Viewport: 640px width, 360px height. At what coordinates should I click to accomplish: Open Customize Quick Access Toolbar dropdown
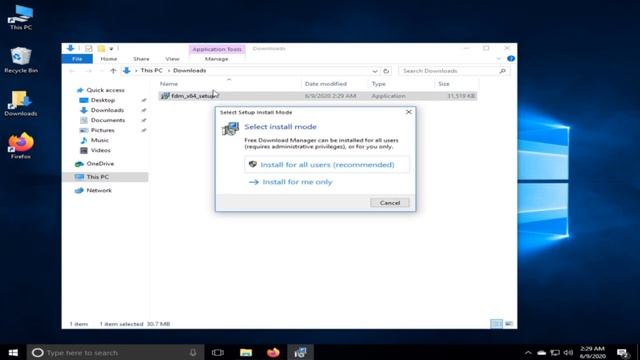pyautogui.click(x=111, y=49)
